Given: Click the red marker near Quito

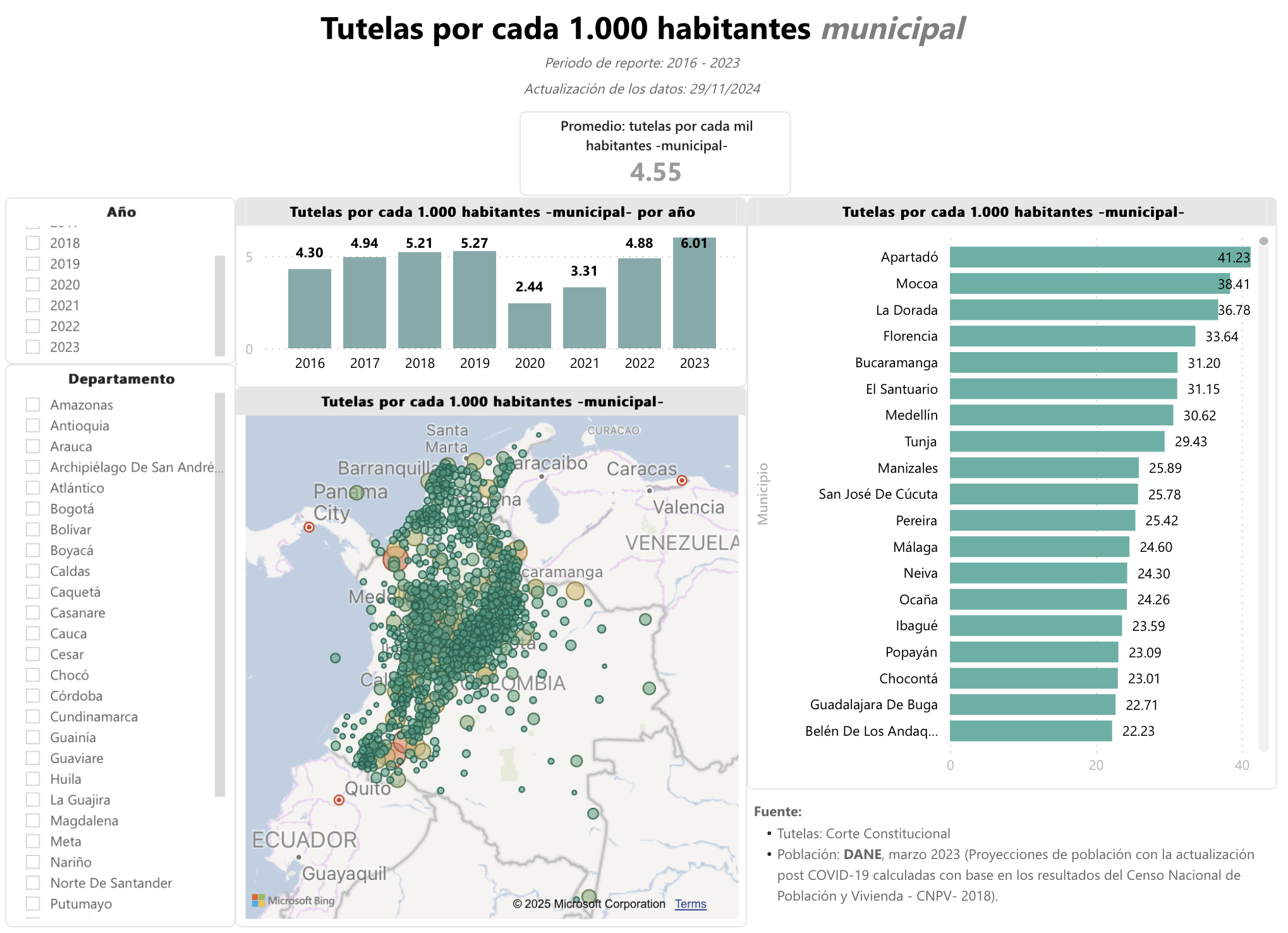Looking at the screenshot, I should click(339, 800).
